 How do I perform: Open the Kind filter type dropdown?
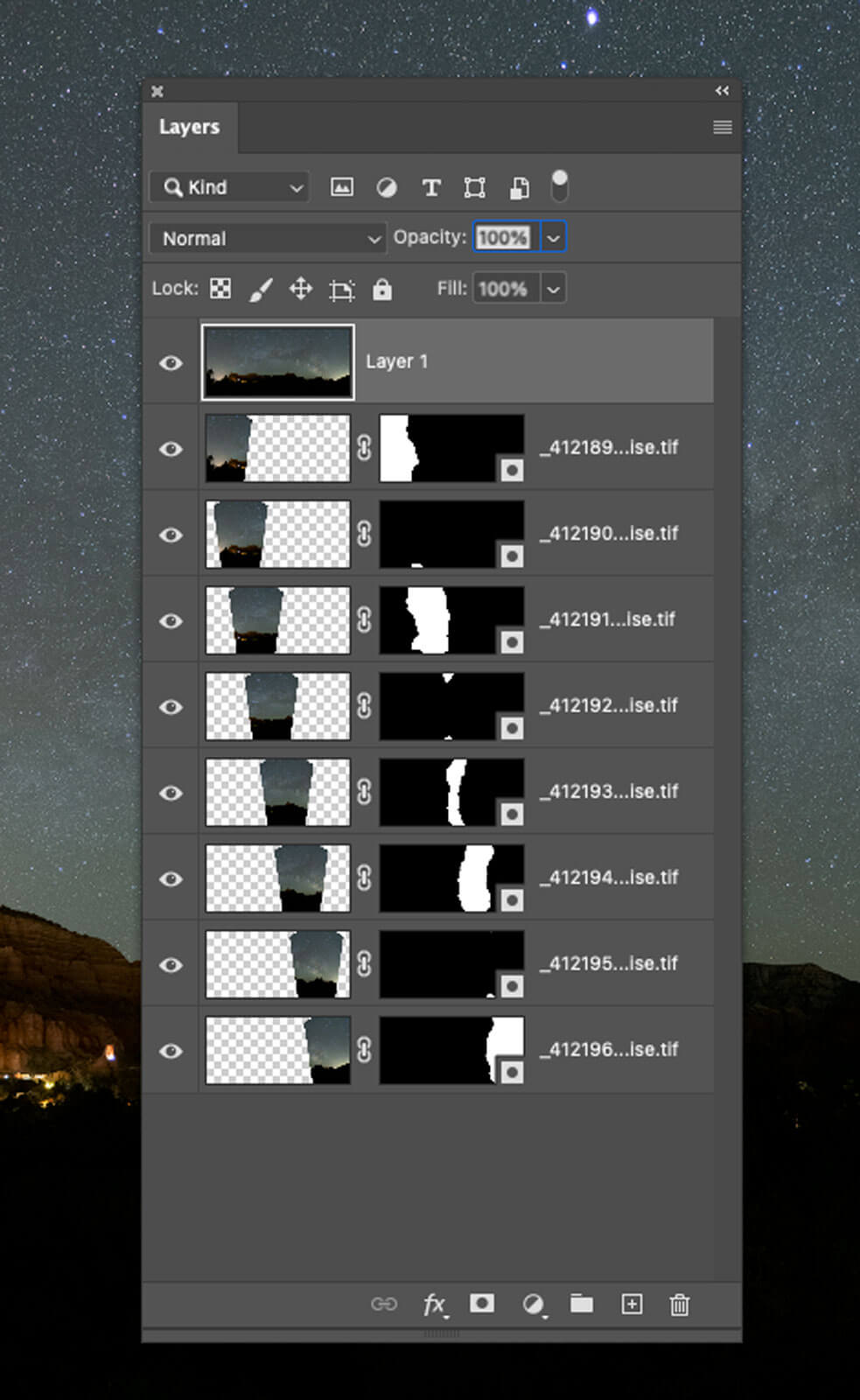coord(230,187)
